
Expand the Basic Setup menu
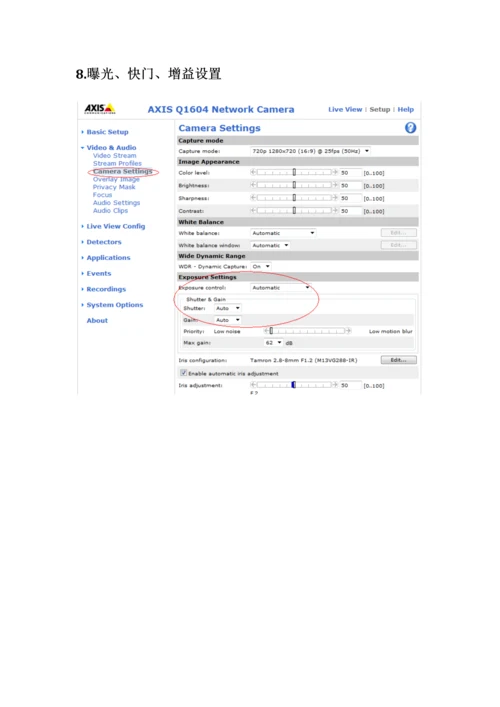click(107, 132)
